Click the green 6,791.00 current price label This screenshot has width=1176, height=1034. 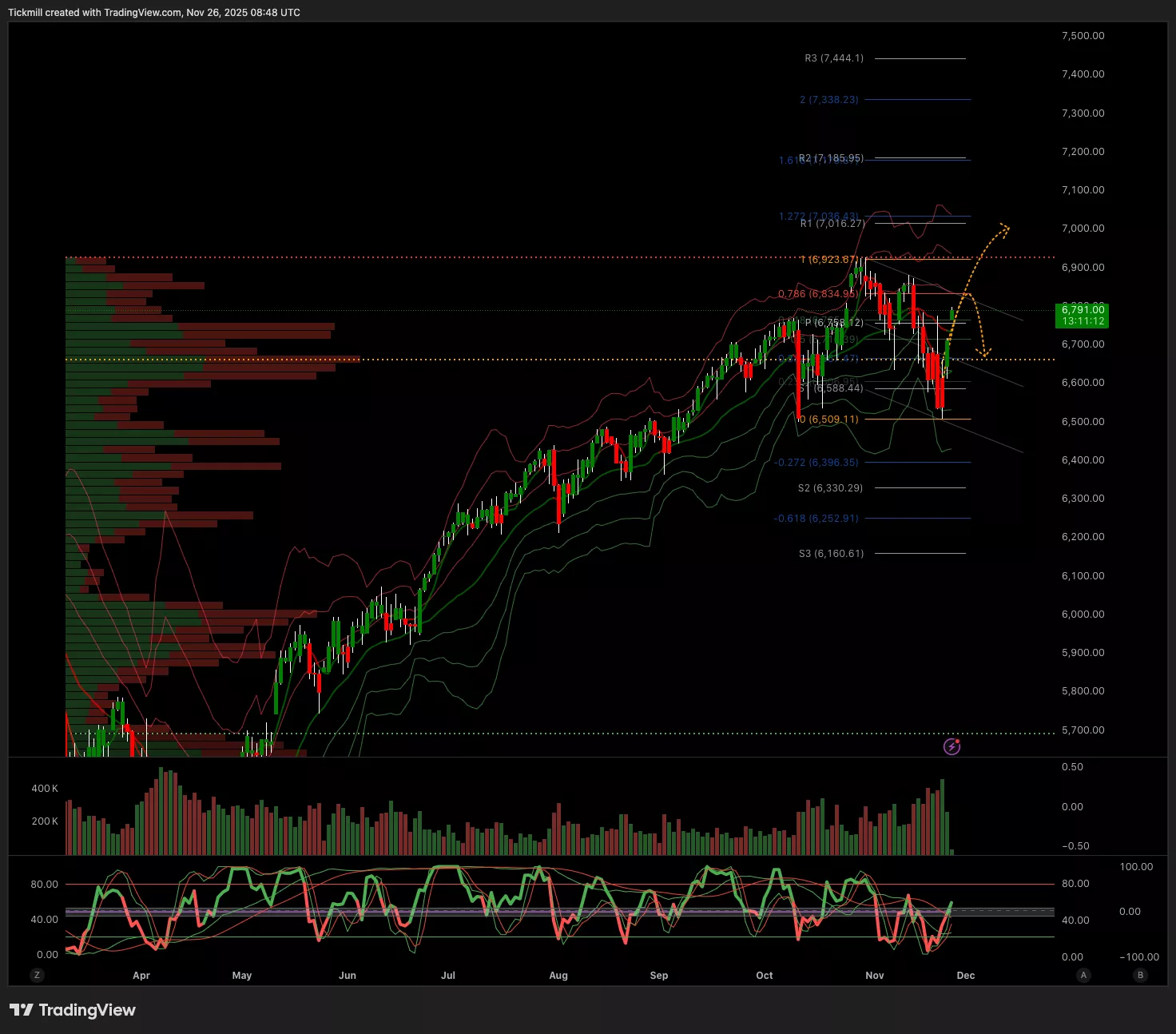pos(1083,315)
